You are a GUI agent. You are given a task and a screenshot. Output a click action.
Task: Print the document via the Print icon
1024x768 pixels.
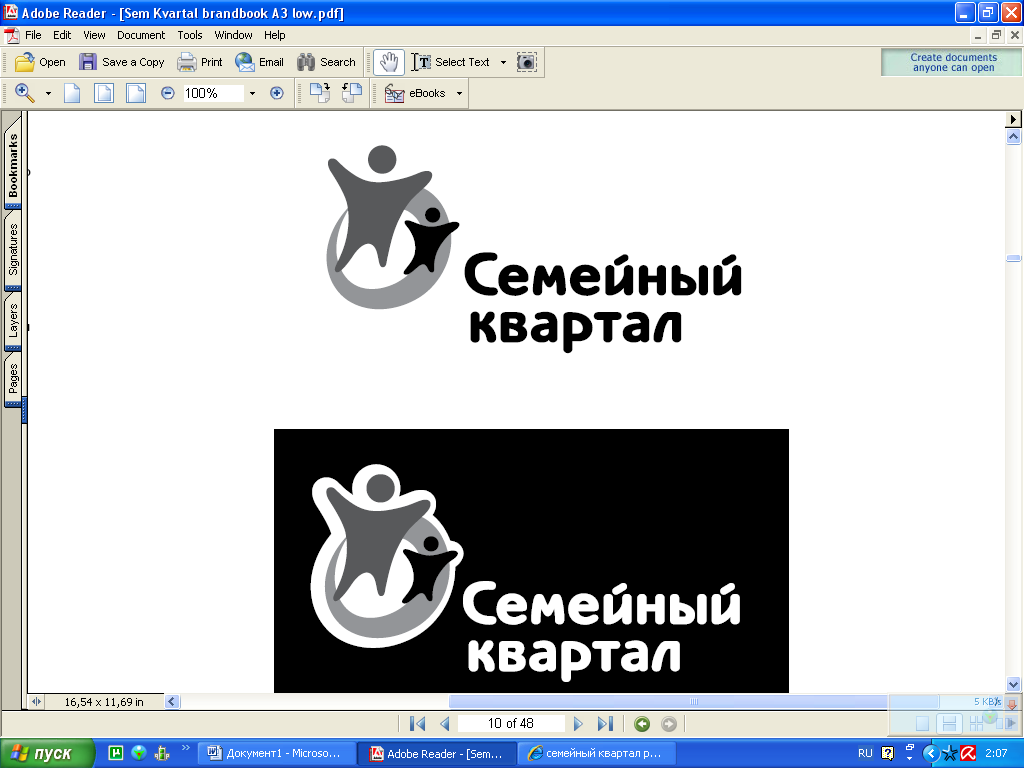(x=187, y=62)
